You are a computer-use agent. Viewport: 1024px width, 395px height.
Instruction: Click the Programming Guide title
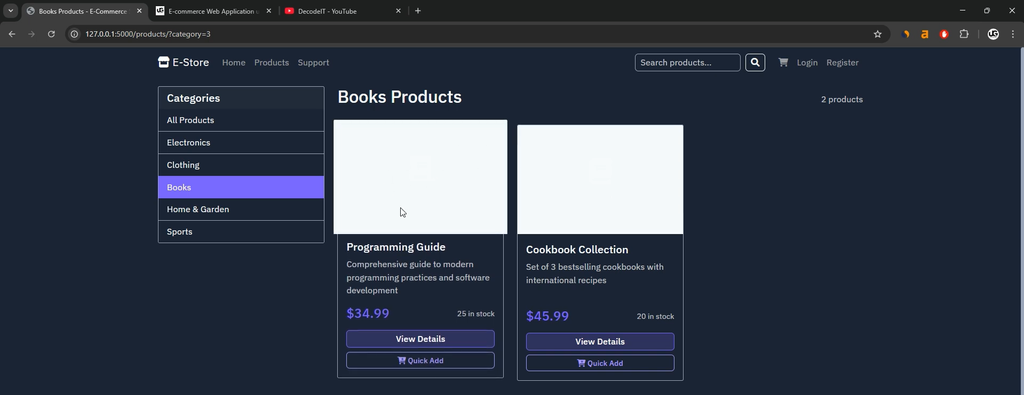point(396,247)
